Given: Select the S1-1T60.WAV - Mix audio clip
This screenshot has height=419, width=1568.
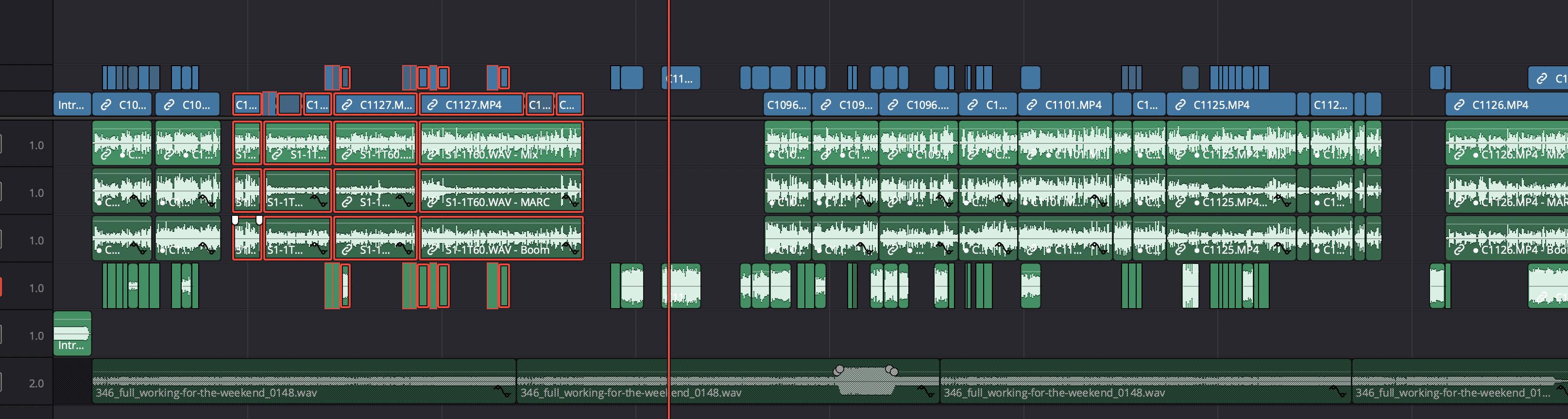Looking at the screenshot, I should (x=501, y=143).
